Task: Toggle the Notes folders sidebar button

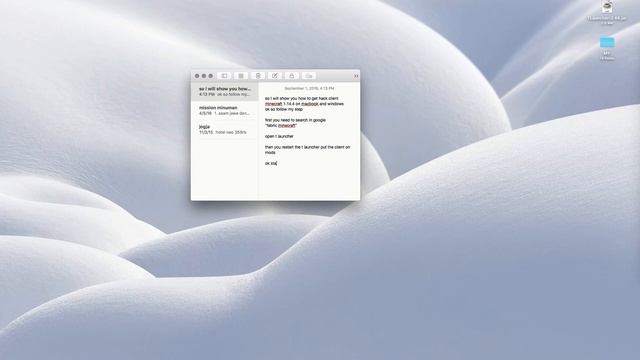Action: (x=224, y=76)
